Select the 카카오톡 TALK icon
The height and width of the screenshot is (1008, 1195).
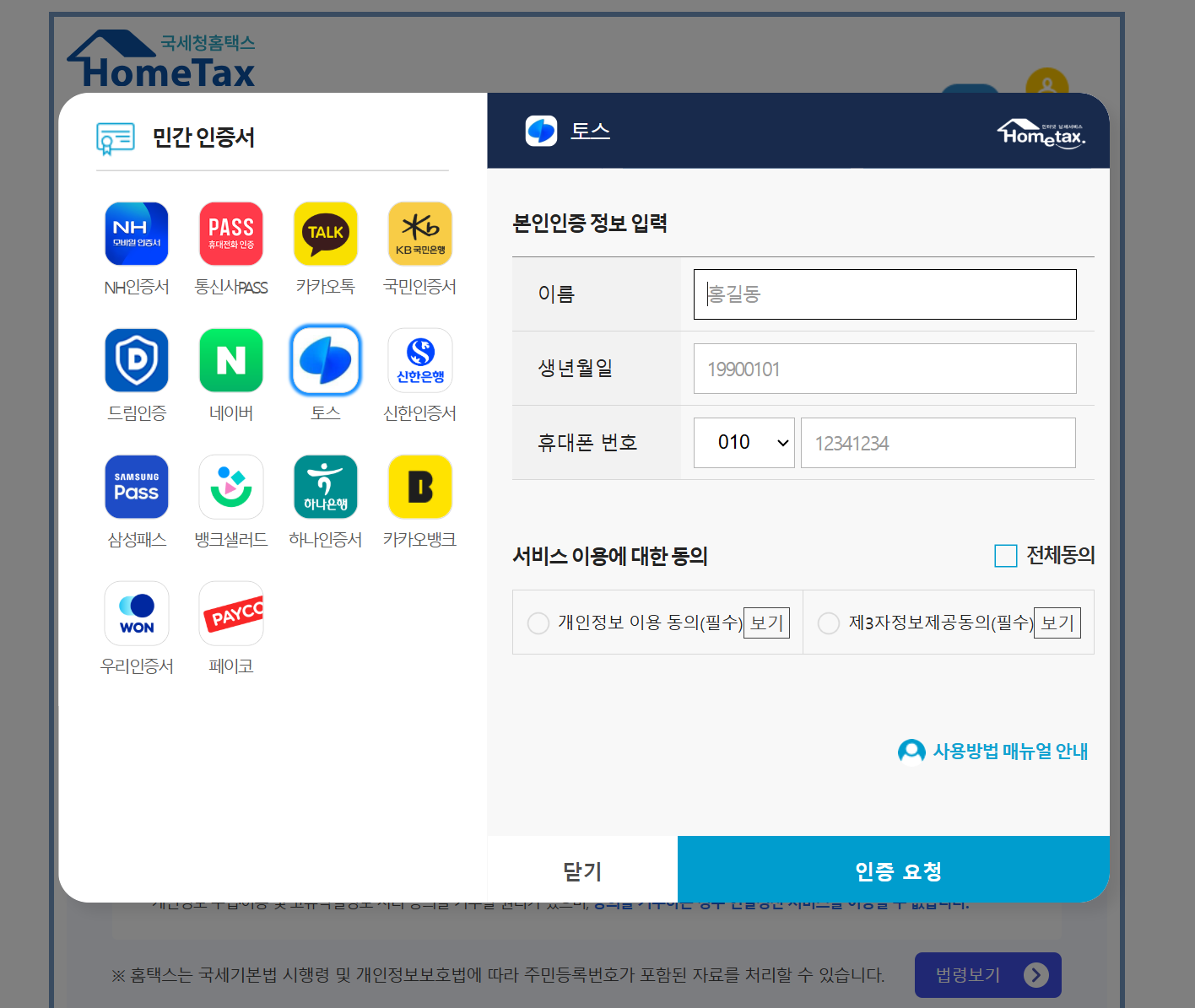coord(326,234)
